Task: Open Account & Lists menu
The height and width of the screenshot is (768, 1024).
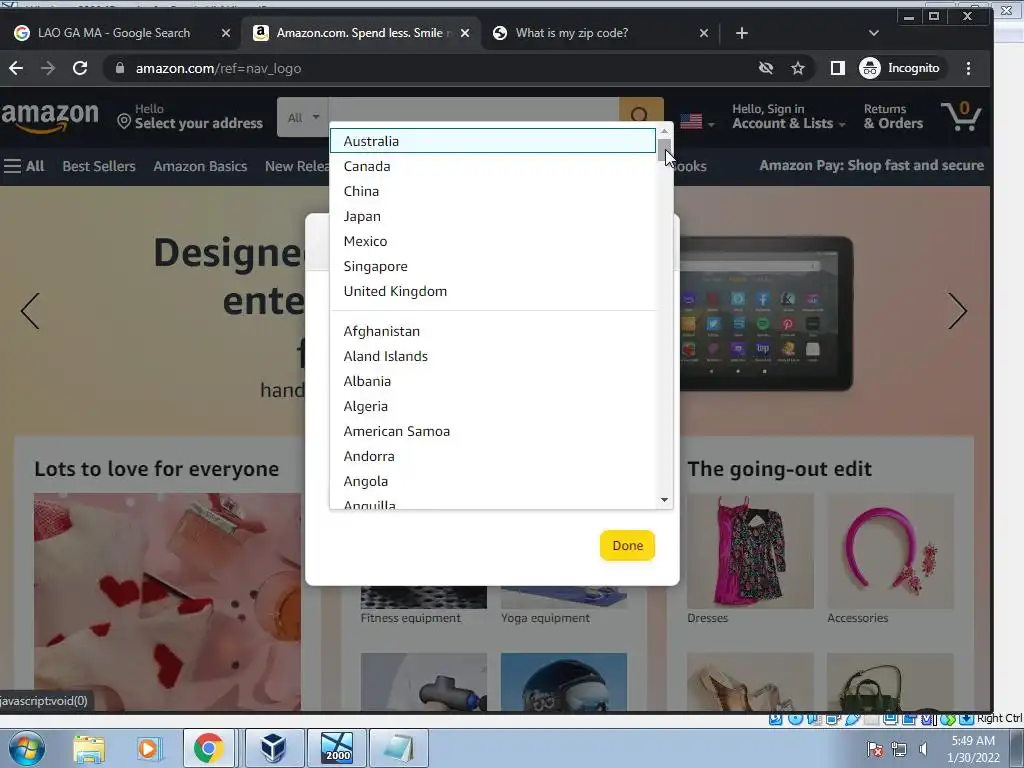Action: [x=788, y=117]
